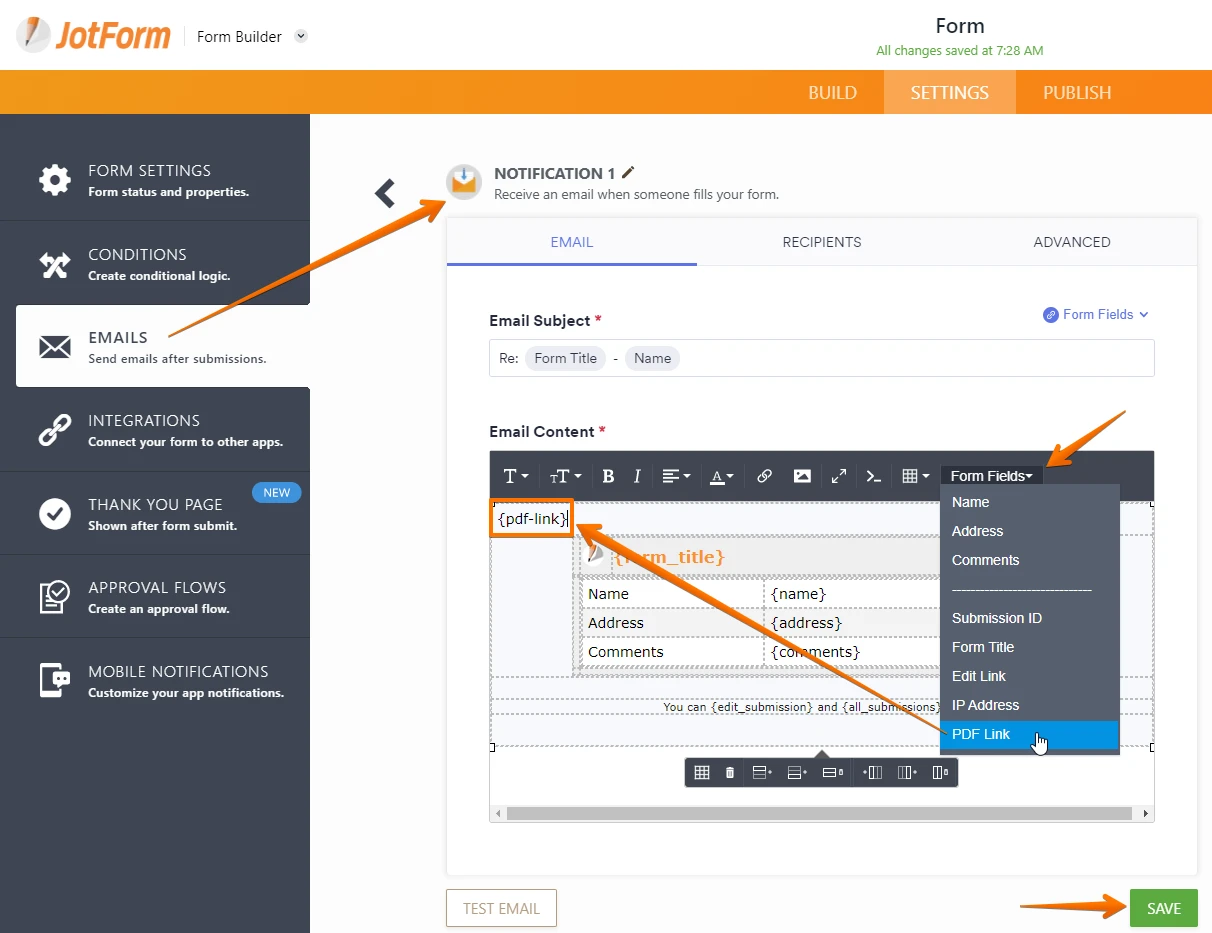
Task: Expand the font size dropdown
Action: 565,476
